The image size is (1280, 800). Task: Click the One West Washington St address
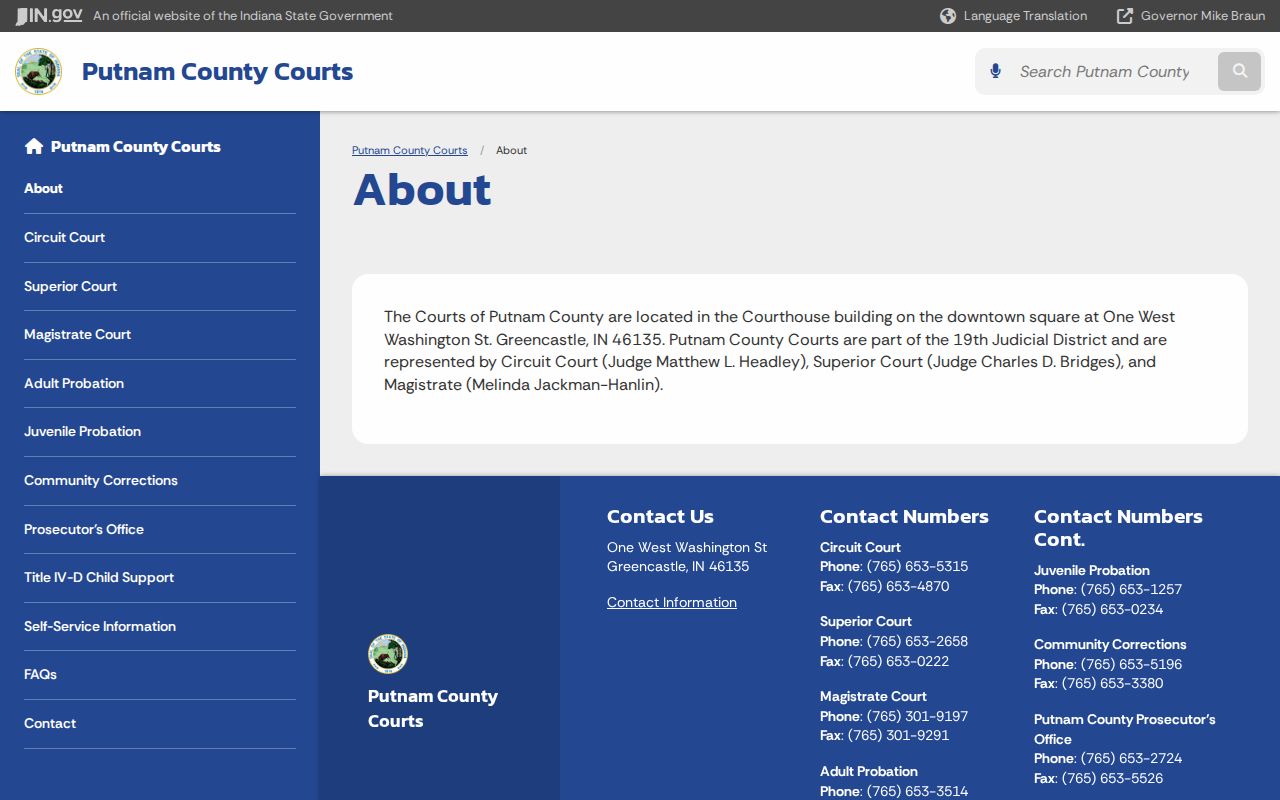(x=687, y=547)
